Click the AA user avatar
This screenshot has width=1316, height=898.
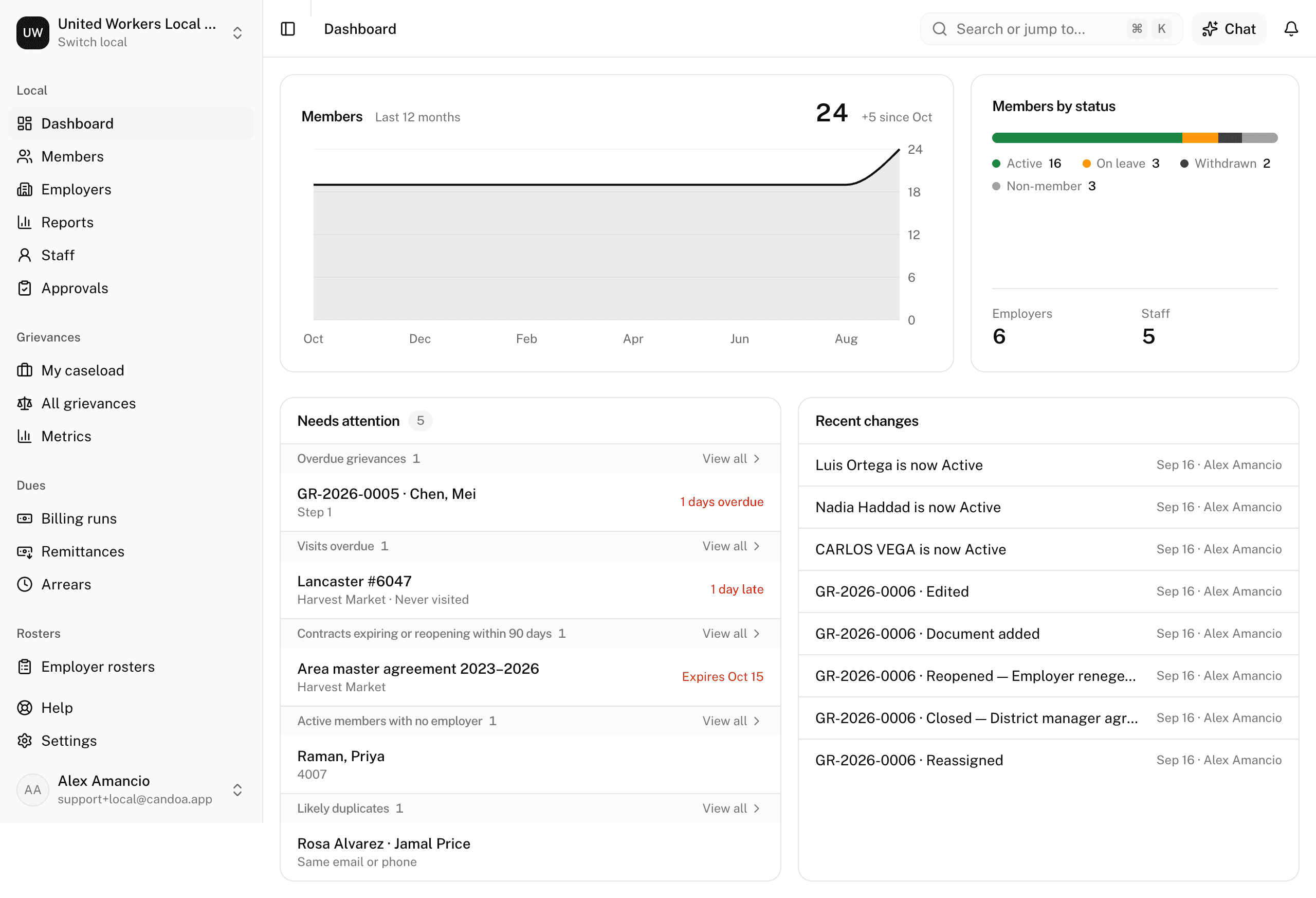(32, 789)
